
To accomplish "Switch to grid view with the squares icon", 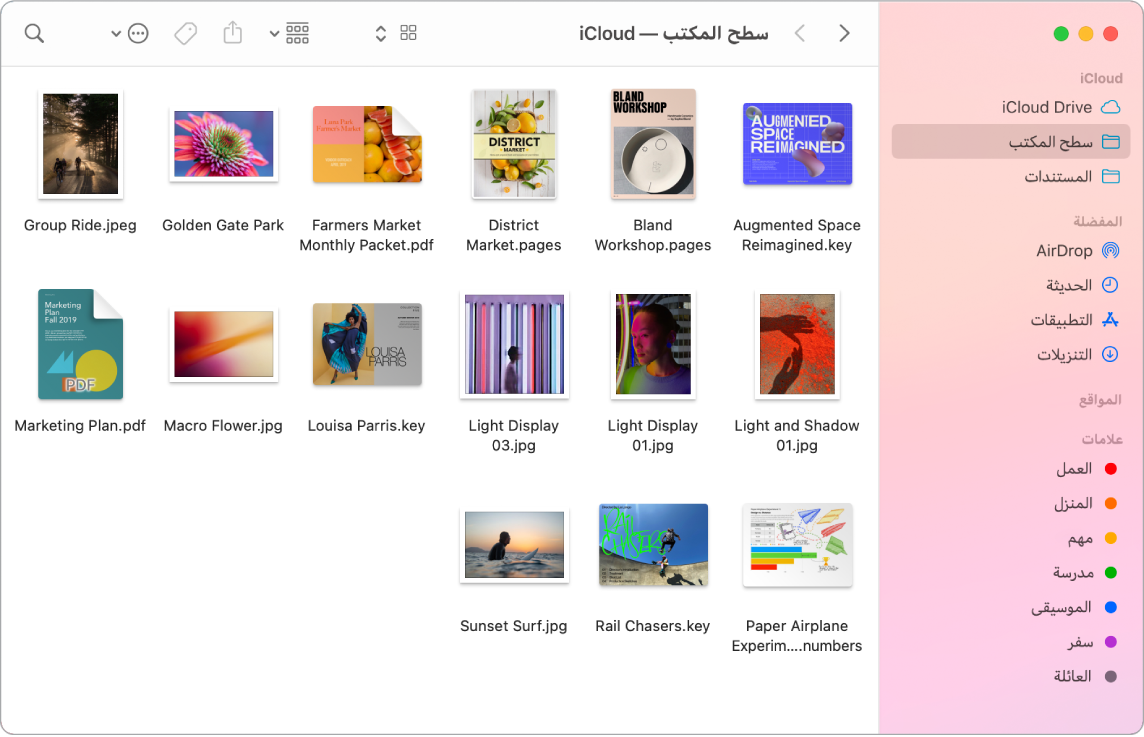I will pos(408,33).
